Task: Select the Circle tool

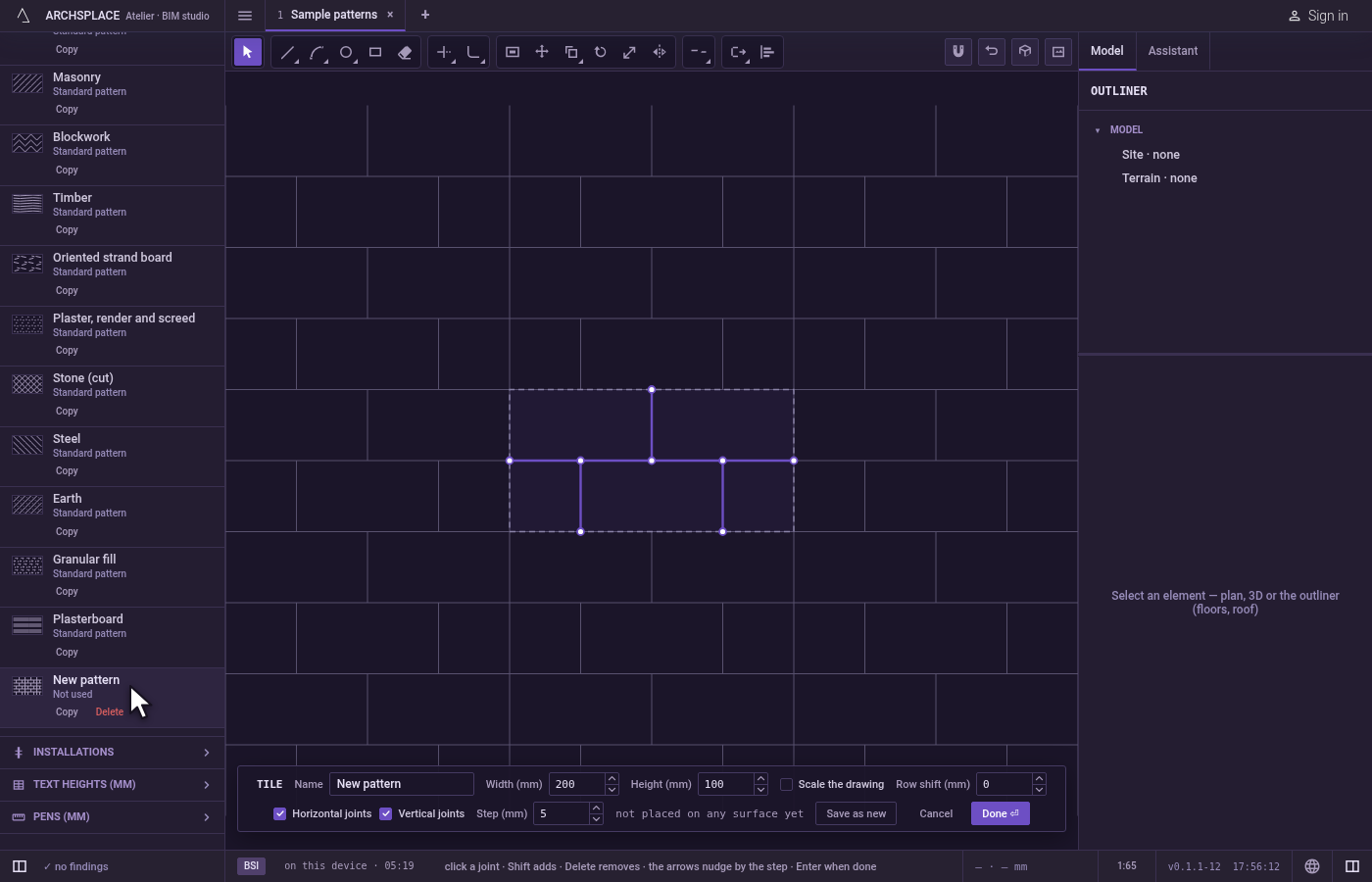Action: click(x=346, y=52)
